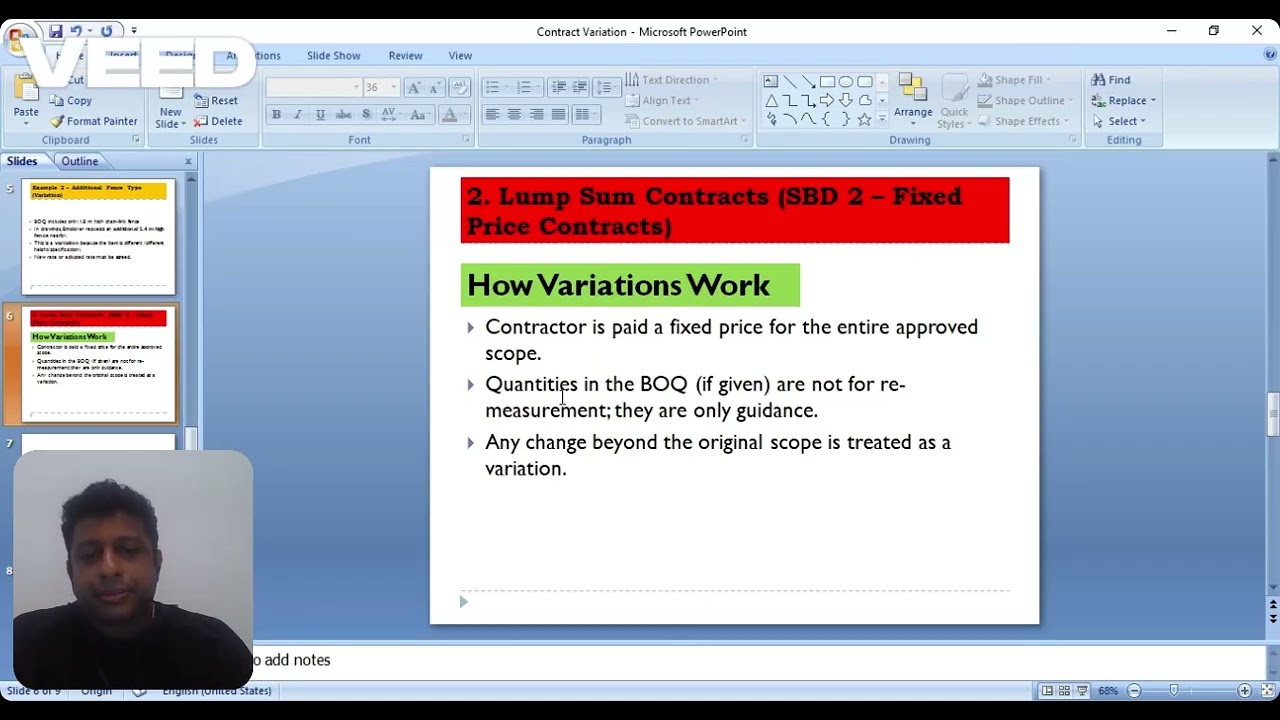Click the Save icon in quick access toolbar

(x=56, y=31)
